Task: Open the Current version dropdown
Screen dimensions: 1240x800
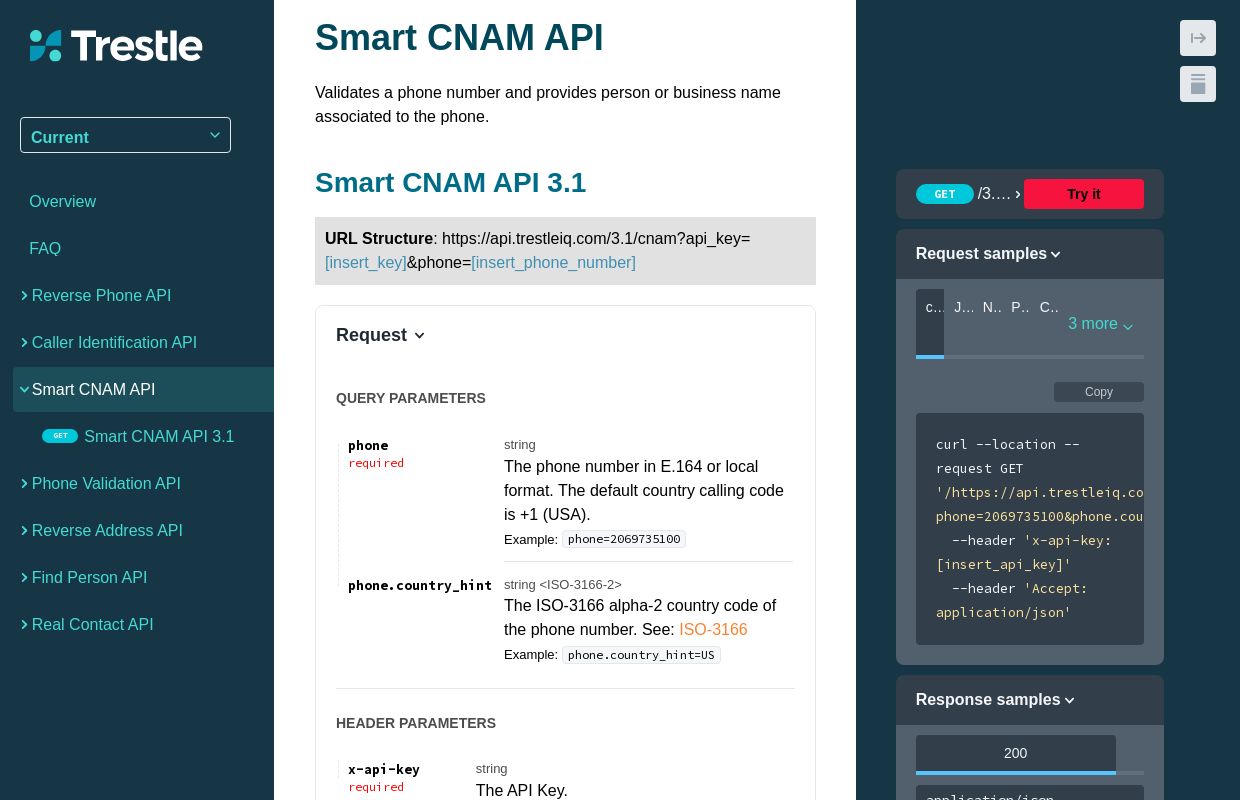Action: [125, 136]
